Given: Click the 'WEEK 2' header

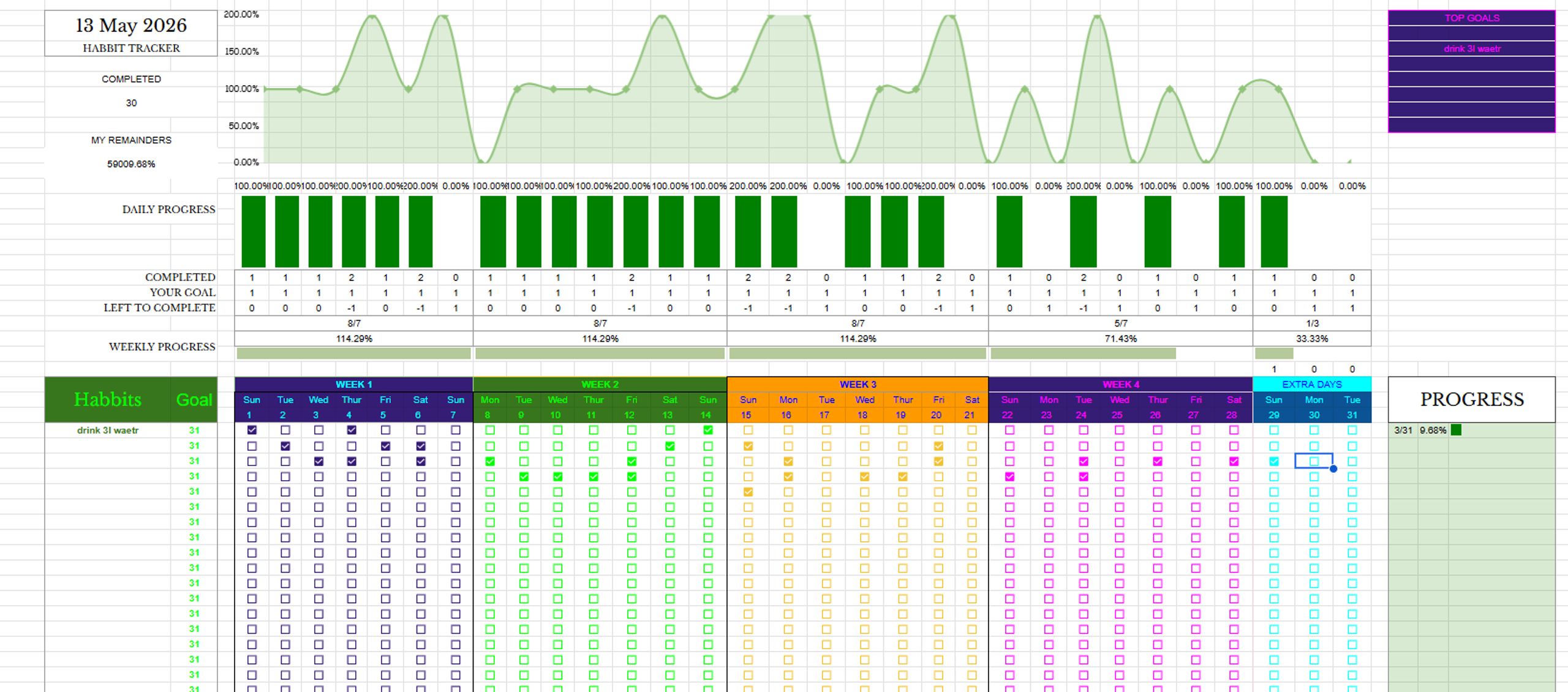Looking at the screenshot, I should pyautogui.click(x=600, y=385).
